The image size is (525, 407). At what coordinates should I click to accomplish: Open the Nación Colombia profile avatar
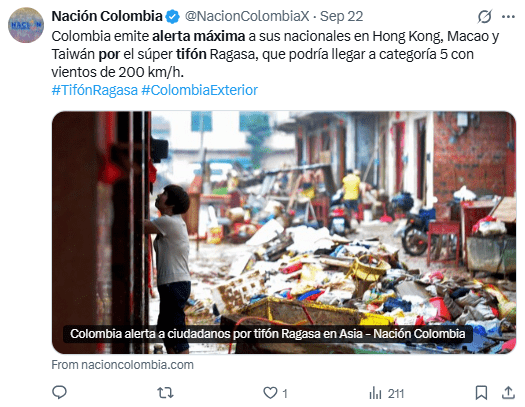click(26, 25)
